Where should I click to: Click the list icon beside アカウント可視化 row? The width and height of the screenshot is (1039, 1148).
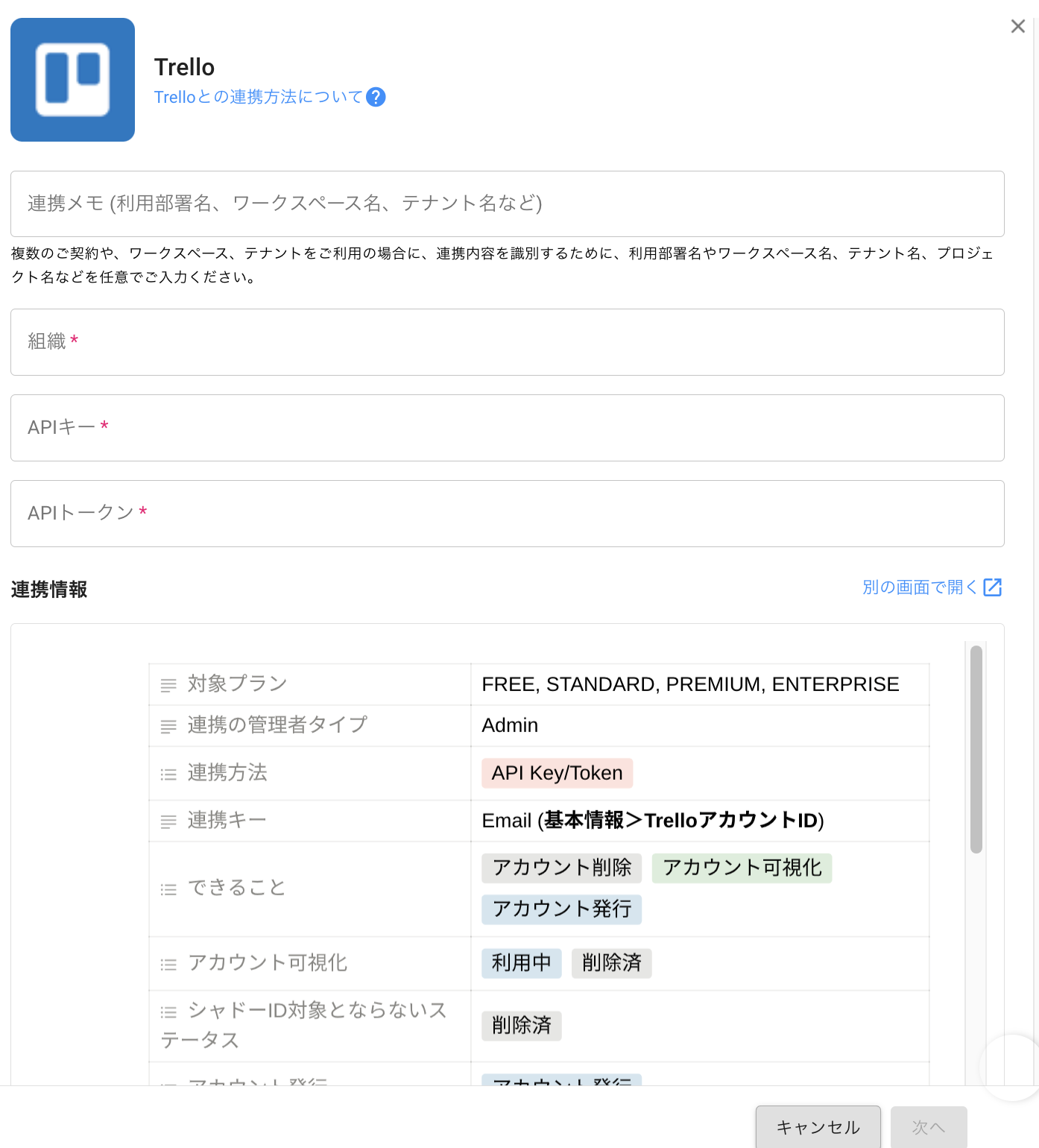point(168,965)
